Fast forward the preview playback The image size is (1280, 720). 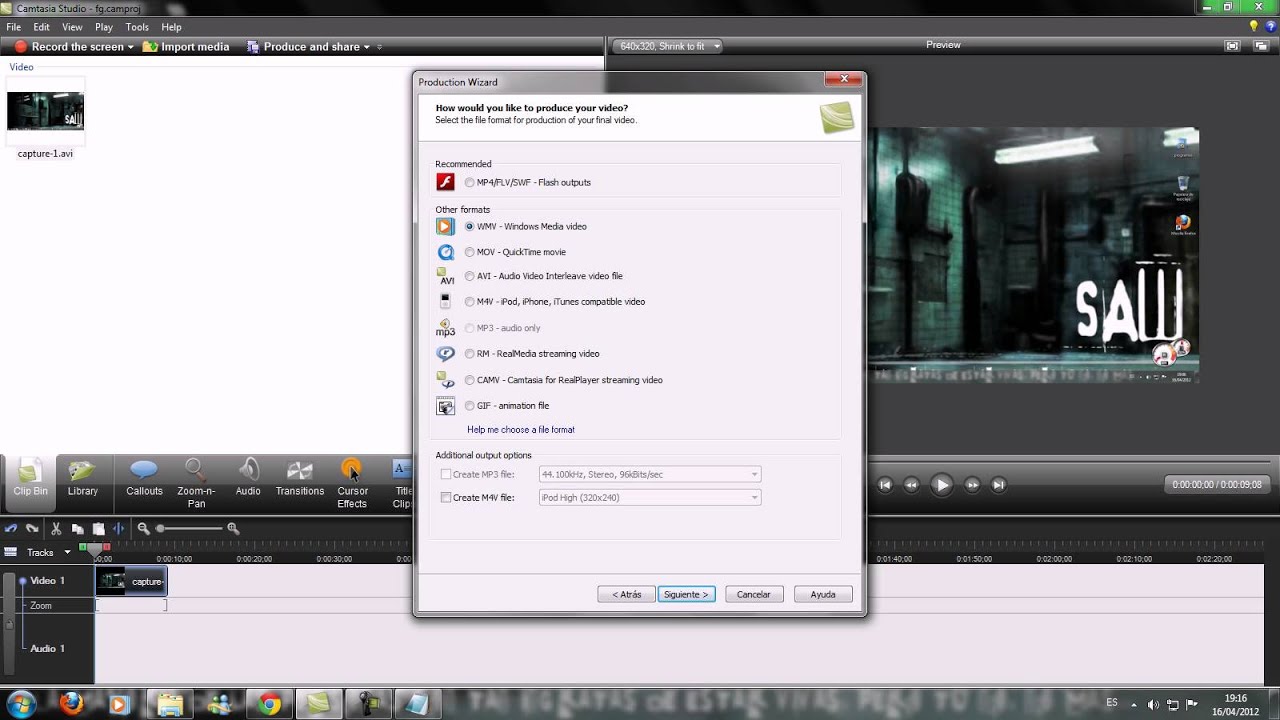[x=972, y=485]
